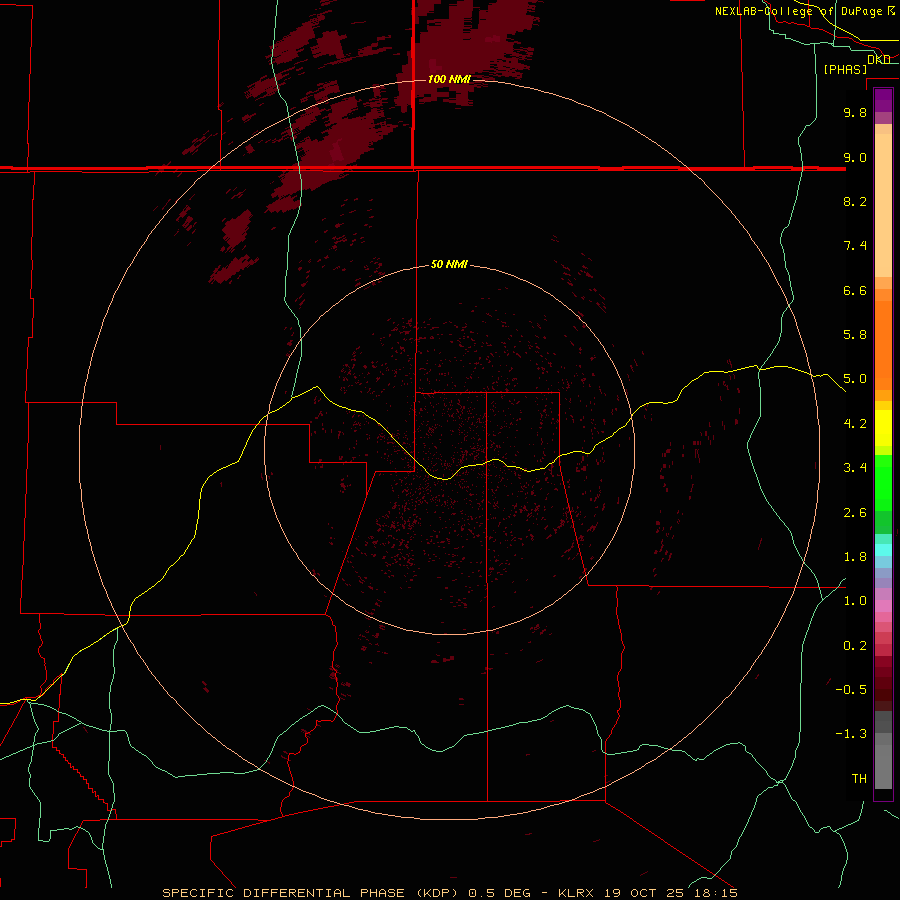The width and height of the screenshot is (900, 900).
Task: Click the -0.5 value on the color scale
Action: point(851,690)
